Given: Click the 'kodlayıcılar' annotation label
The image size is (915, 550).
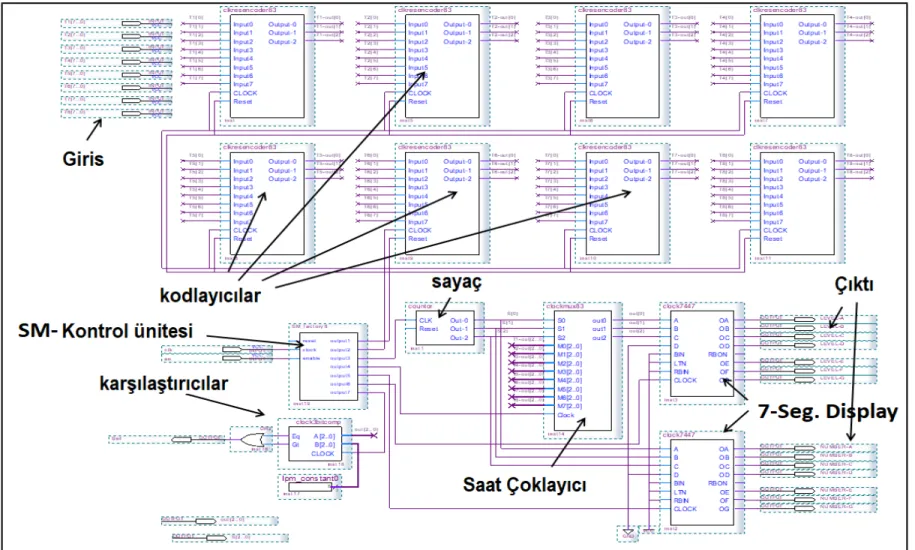Looking at the screenshot, I should pos(210,295).
